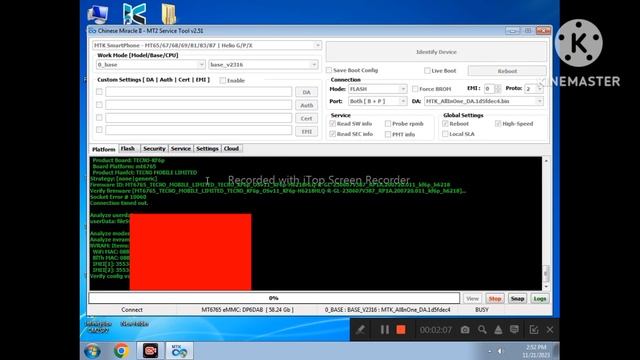This screenshot has width=640, height=360.
Task: Close the recorder toolbar with X
Action: tap(550, 330)
